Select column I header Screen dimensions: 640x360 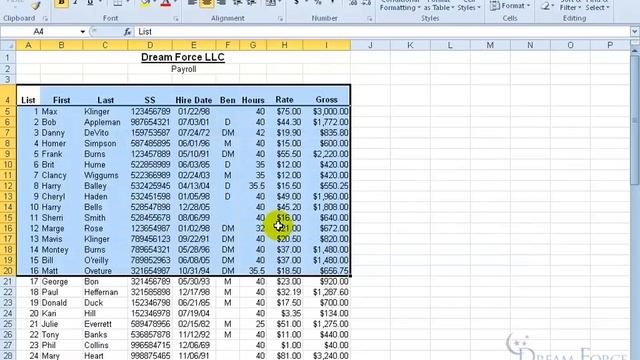(x=327, y=45)
